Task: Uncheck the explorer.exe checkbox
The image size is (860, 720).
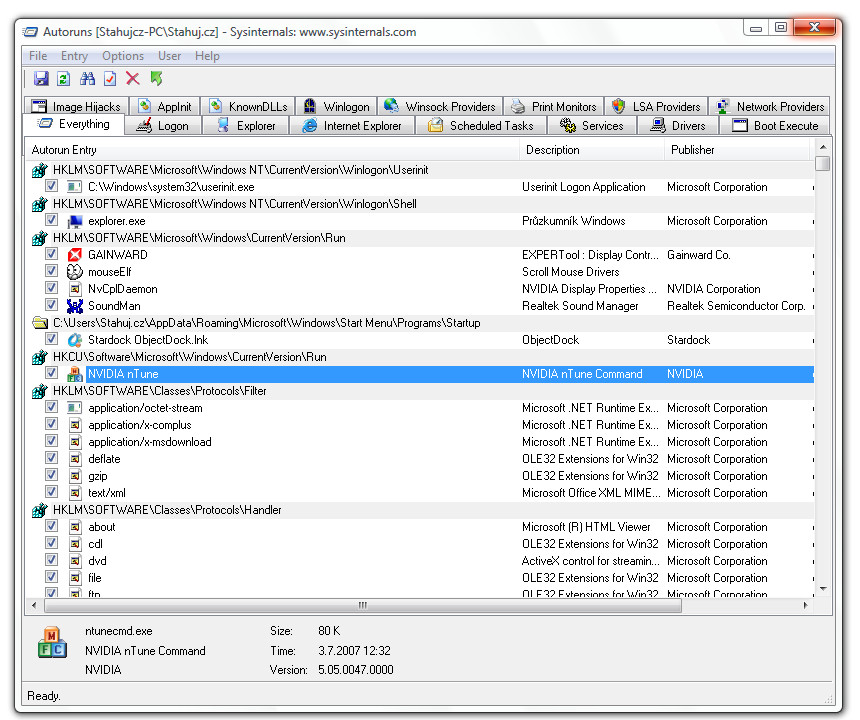Action: tap(52, 220)
